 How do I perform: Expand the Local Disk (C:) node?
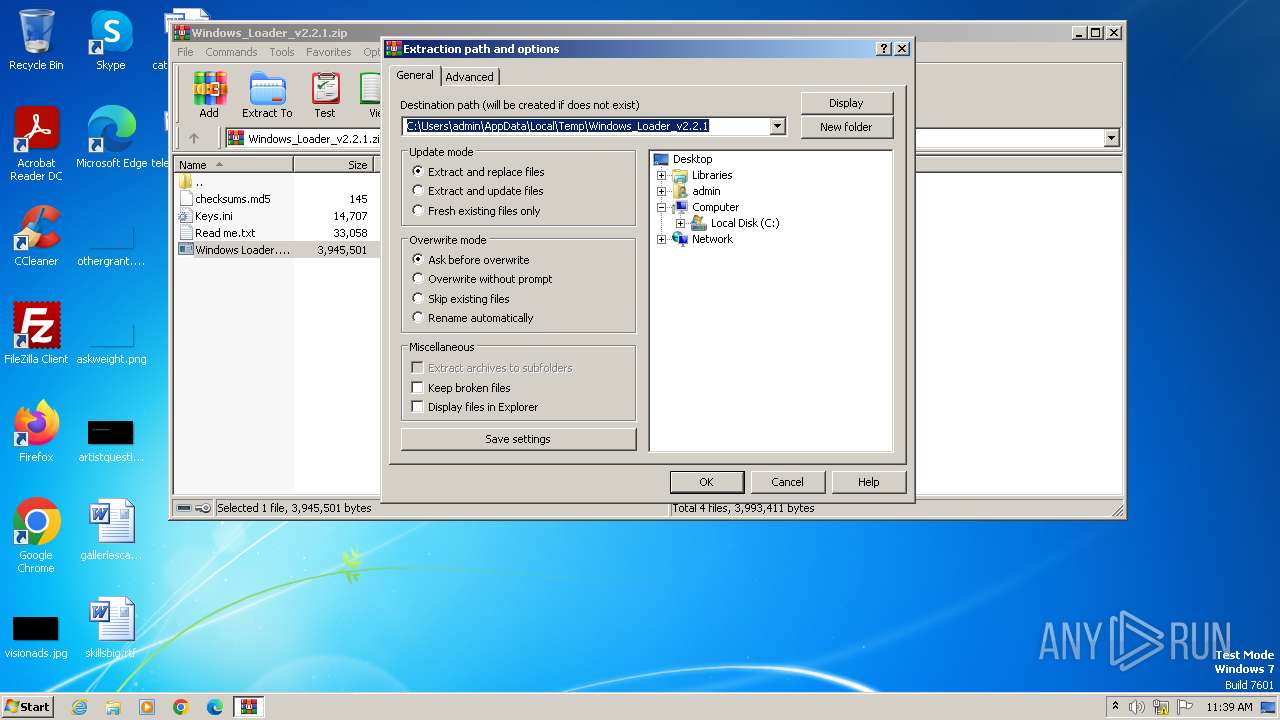[680, 223]
